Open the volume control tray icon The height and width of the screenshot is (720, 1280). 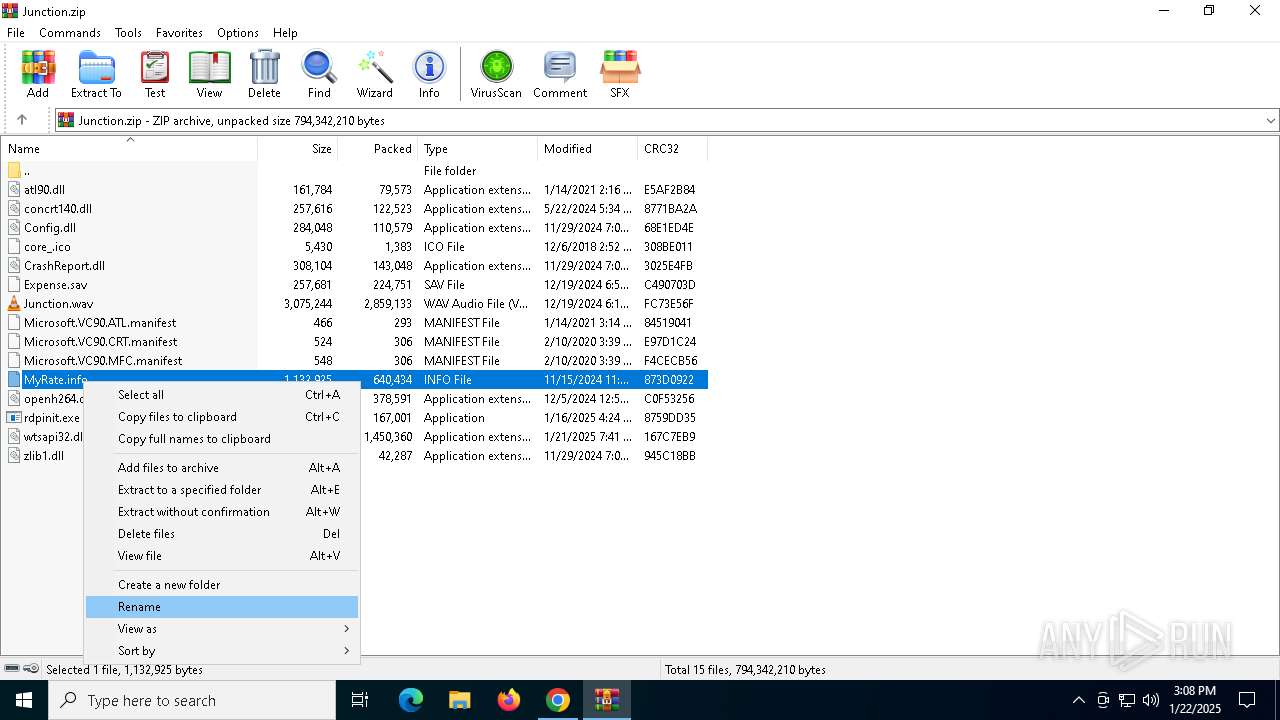tap(1151, 700)
